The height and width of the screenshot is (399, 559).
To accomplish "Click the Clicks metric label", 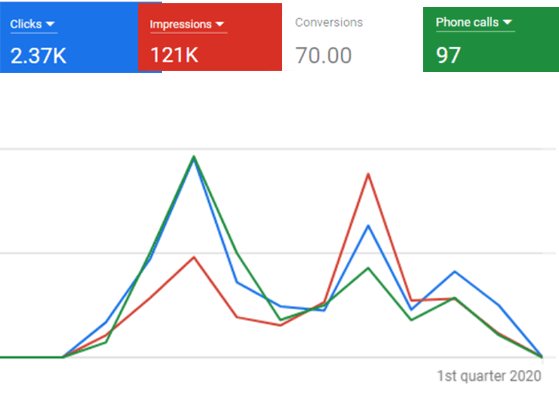I will (x=26, y=24).
